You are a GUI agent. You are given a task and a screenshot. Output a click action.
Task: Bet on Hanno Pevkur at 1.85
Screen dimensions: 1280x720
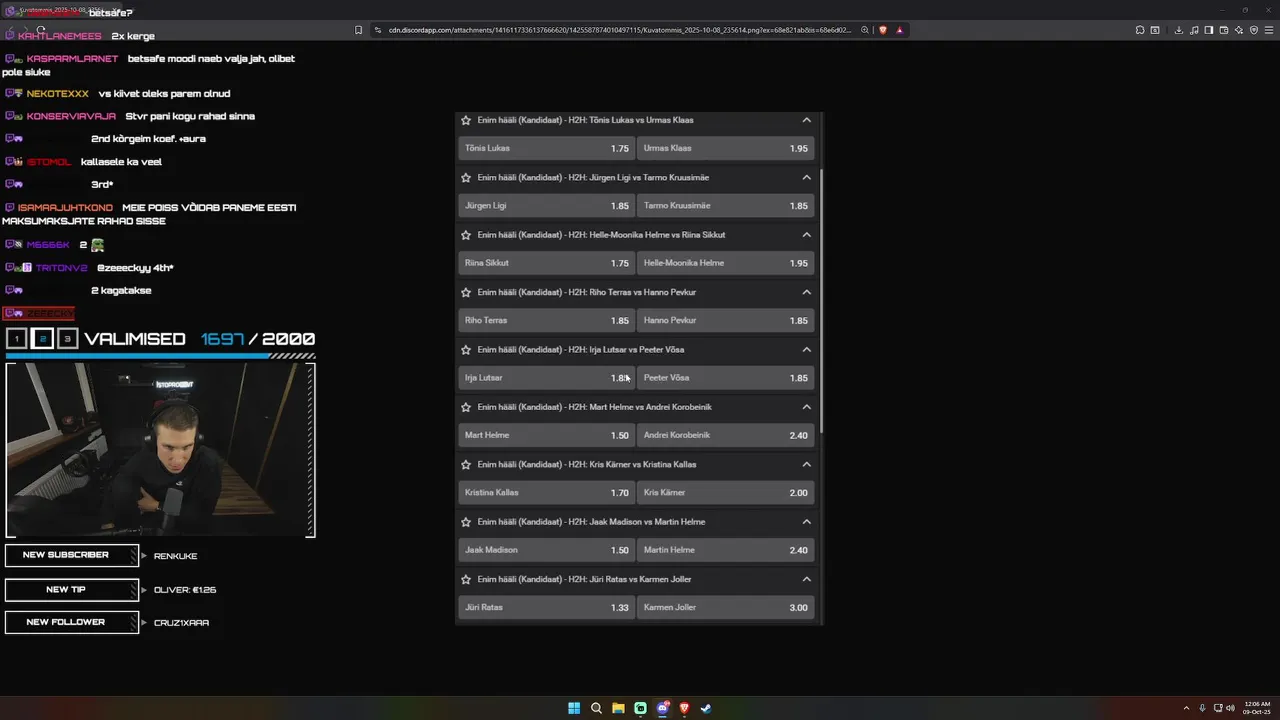725,320
